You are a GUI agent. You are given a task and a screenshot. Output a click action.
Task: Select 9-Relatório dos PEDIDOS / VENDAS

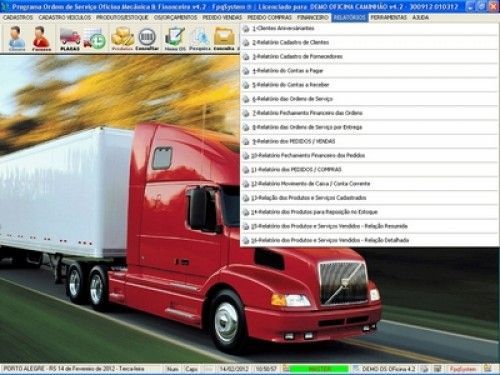[369, 141]
